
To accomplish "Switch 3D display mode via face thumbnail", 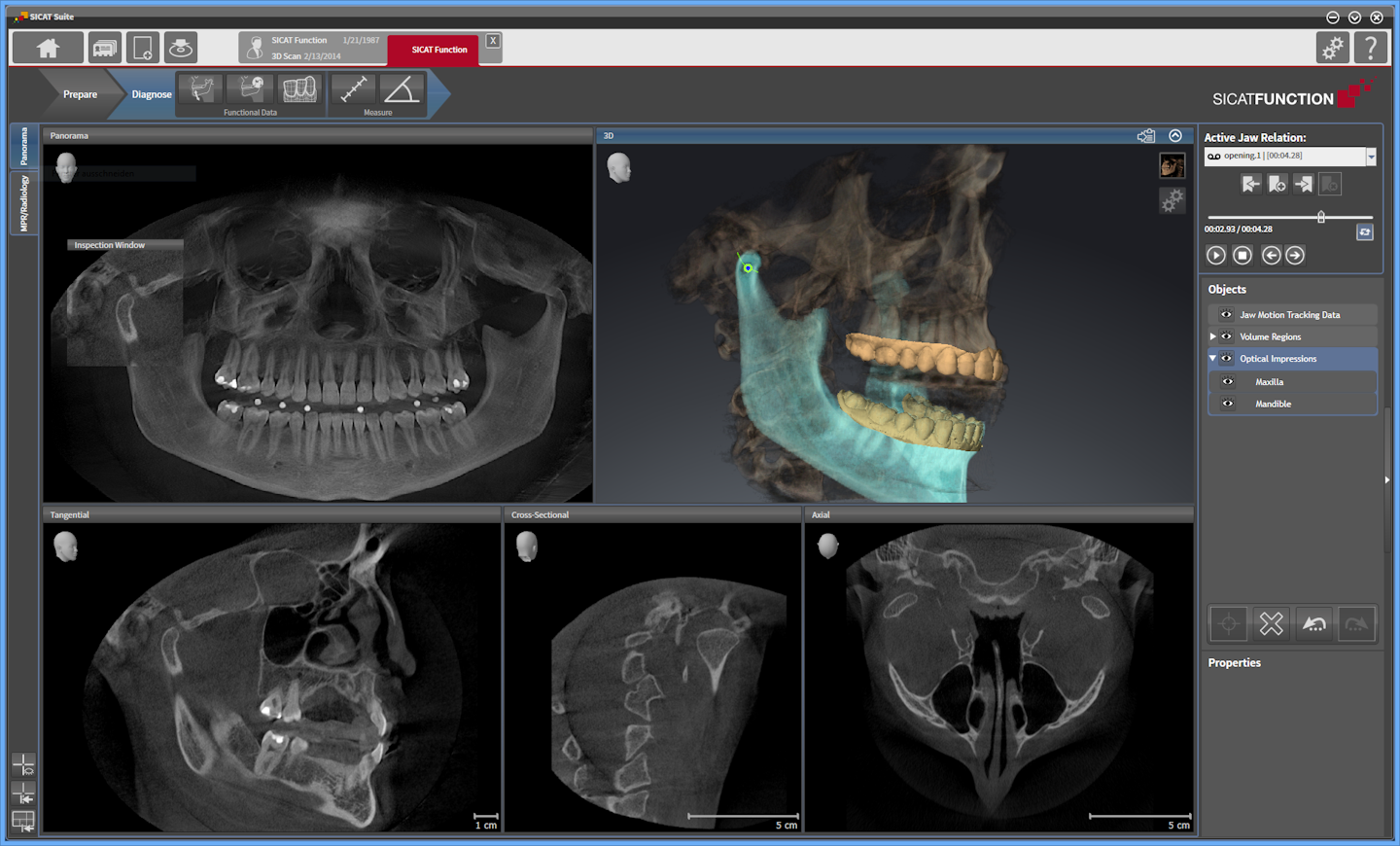I will [1172, 166].
